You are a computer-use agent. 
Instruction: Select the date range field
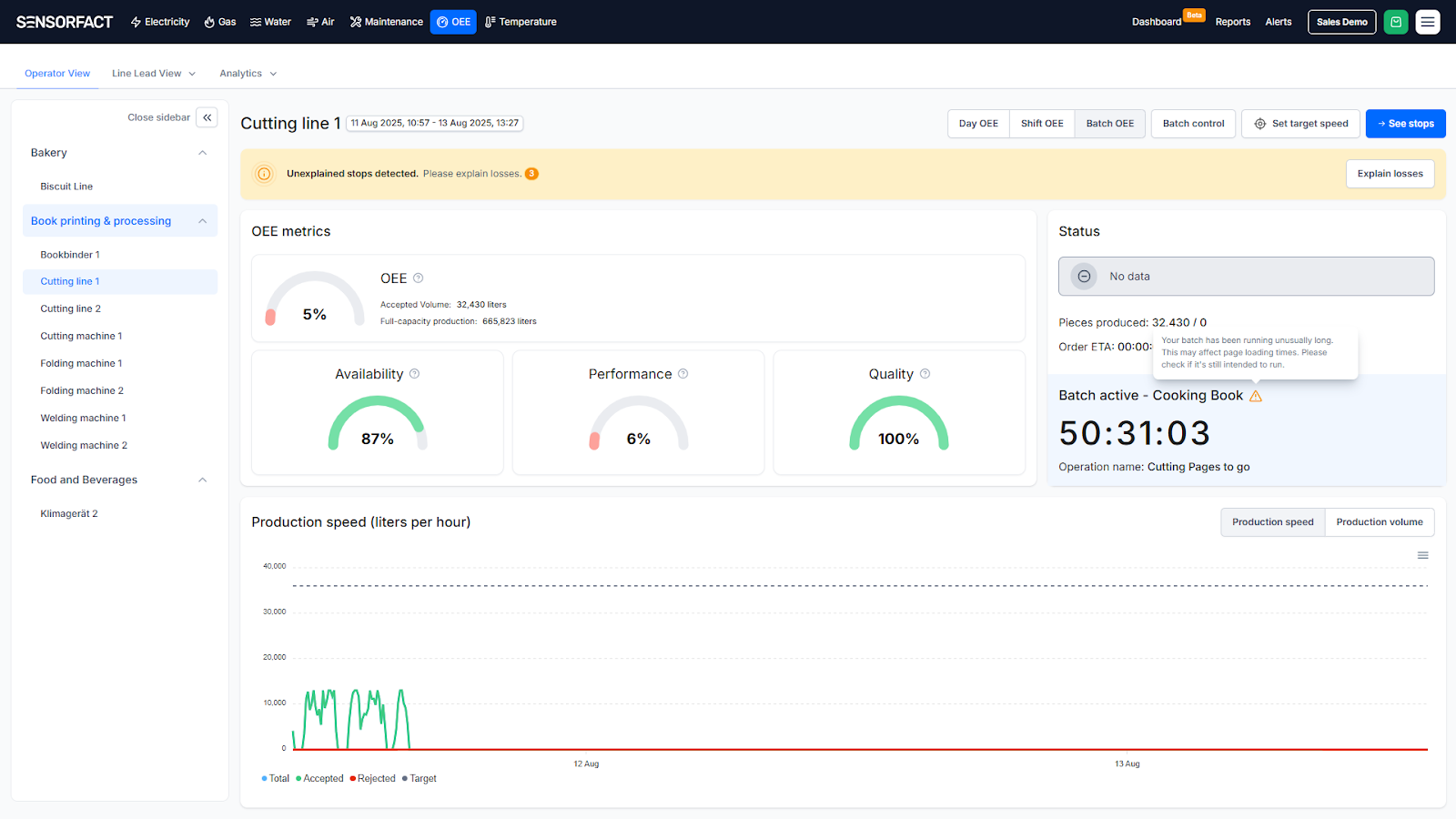pyautogui.click(x=434, y=124)
